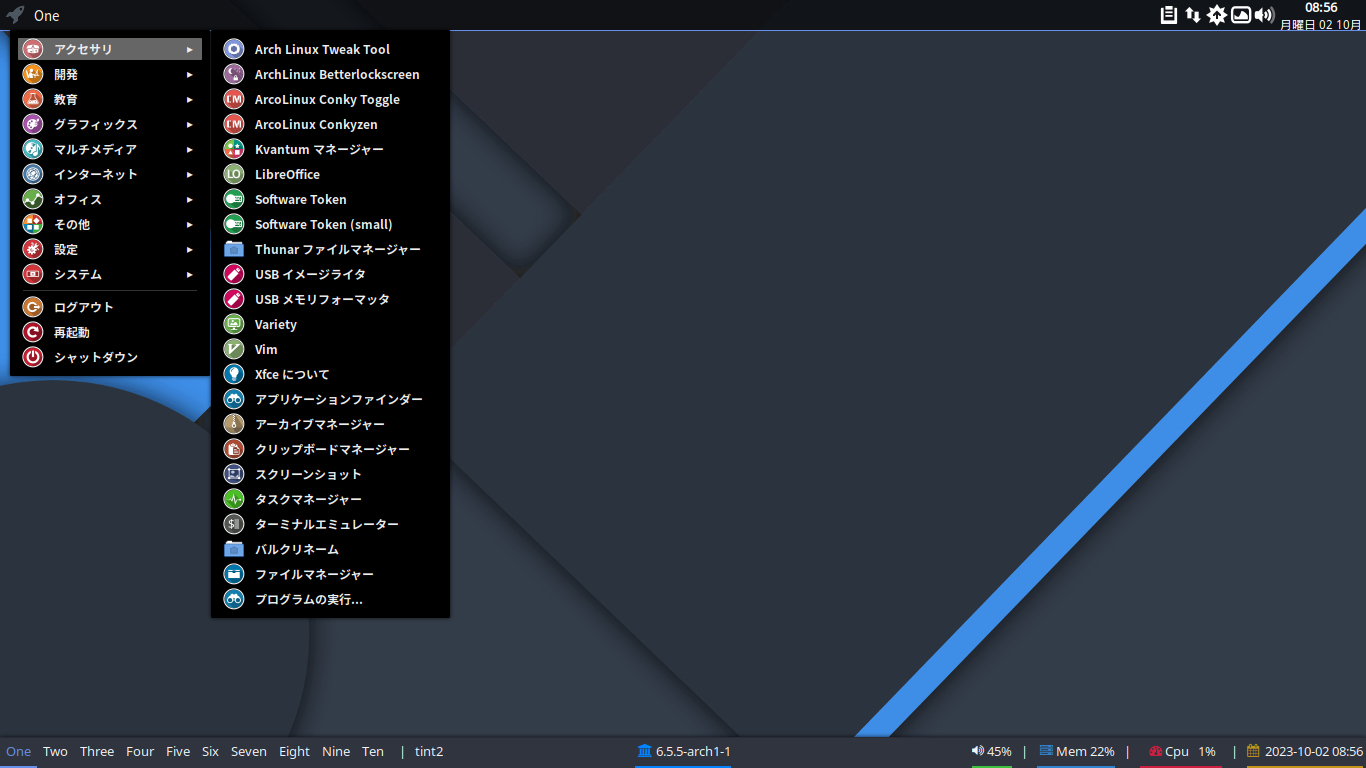The height and width of the screenshot is (768, 1366).
Task: Click the Variety icon
Action: coord(233,324)
